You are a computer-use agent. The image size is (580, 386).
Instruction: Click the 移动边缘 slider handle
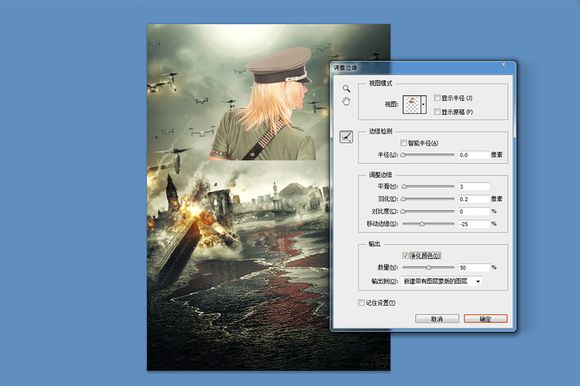click(422, 224)
